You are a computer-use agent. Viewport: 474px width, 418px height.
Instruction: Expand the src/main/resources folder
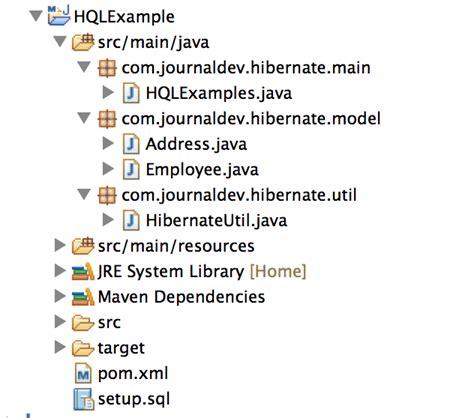point(60,245)
